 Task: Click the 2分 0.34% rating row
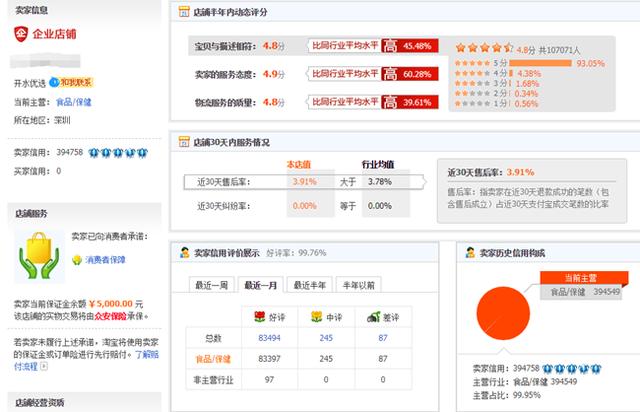pos(496,94)
